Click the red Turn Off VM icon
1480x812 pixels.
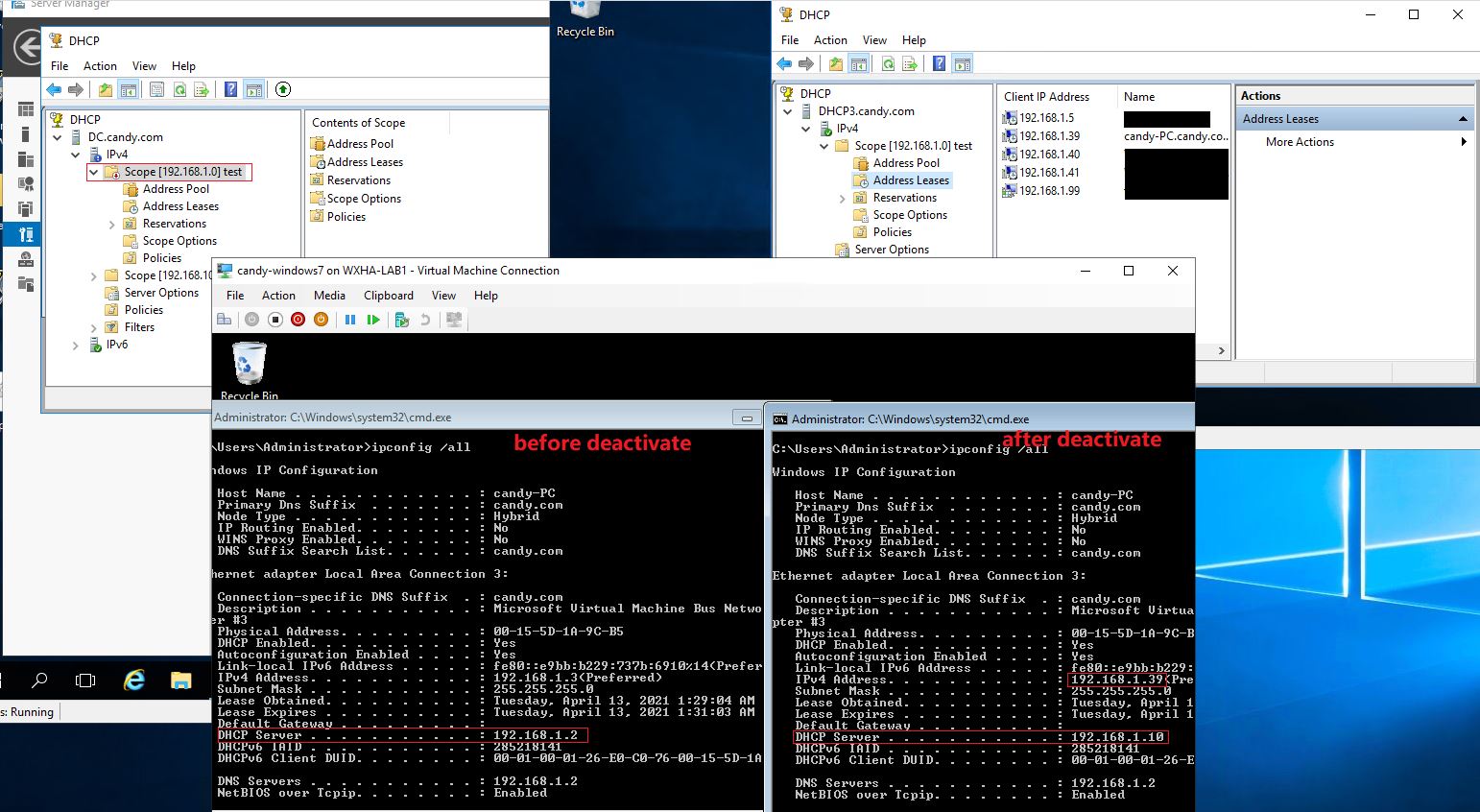coord(298,319)
